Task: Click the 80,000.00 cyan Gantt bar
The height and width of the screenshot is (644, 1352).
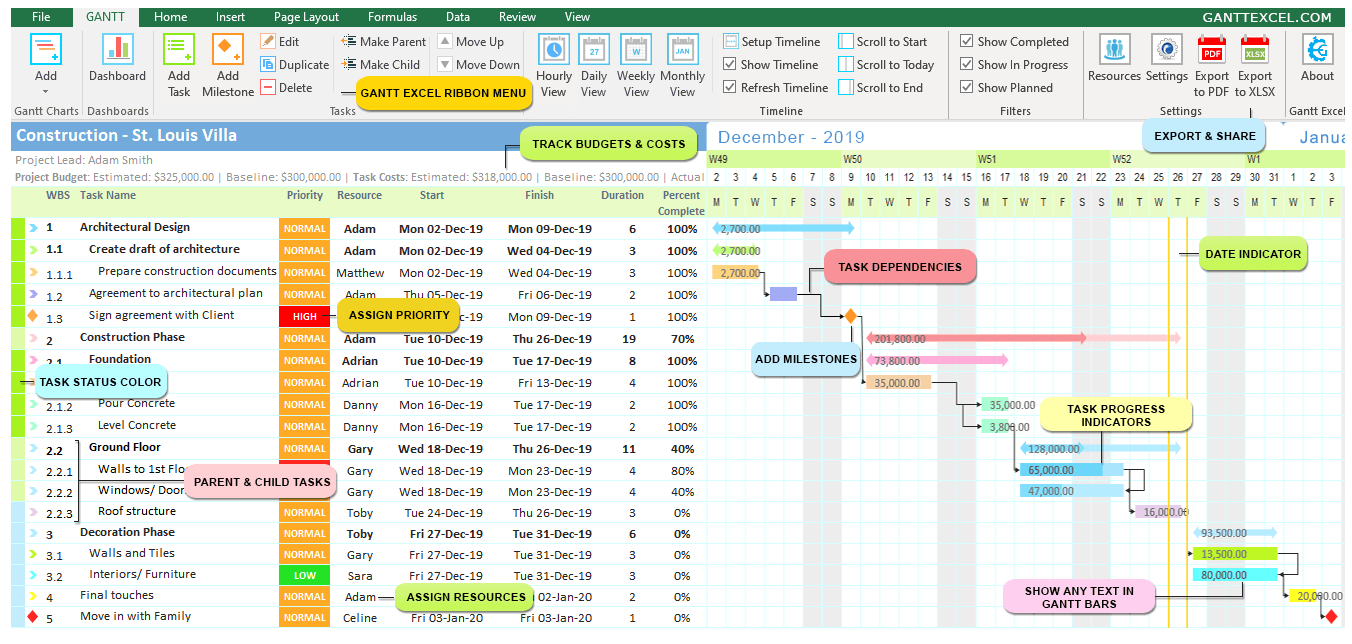Action: tap(1235, 575)
